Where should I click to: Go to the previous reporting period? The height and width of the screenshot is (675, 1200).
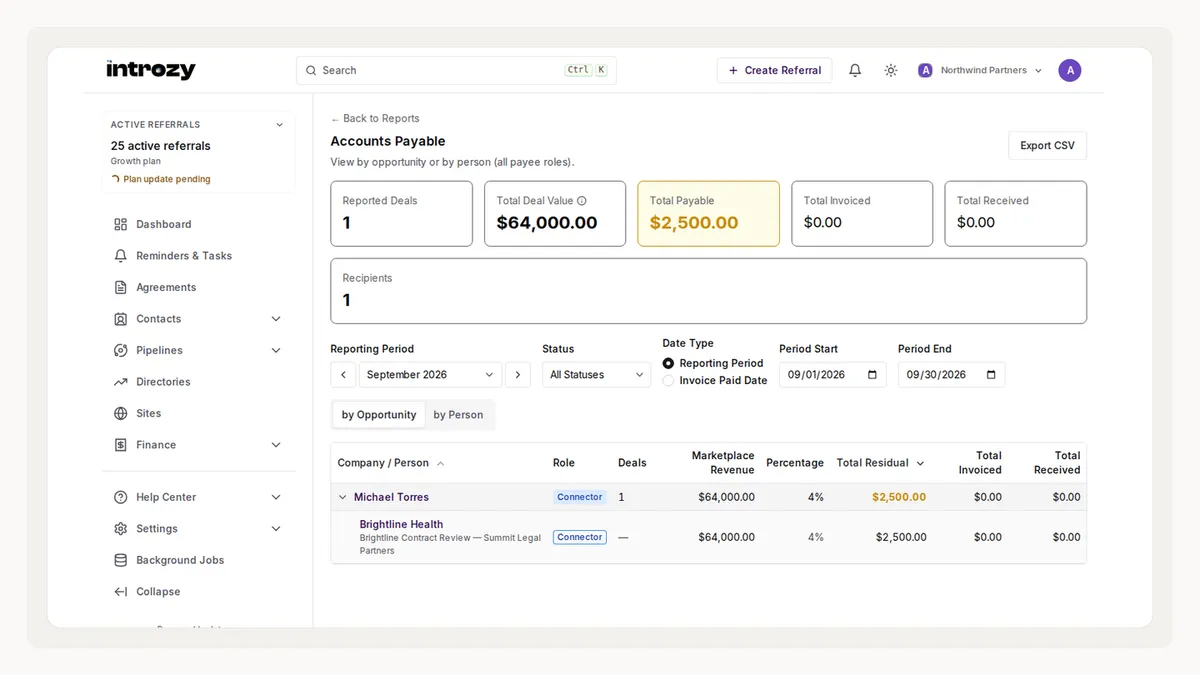click(x=343, y=375)
